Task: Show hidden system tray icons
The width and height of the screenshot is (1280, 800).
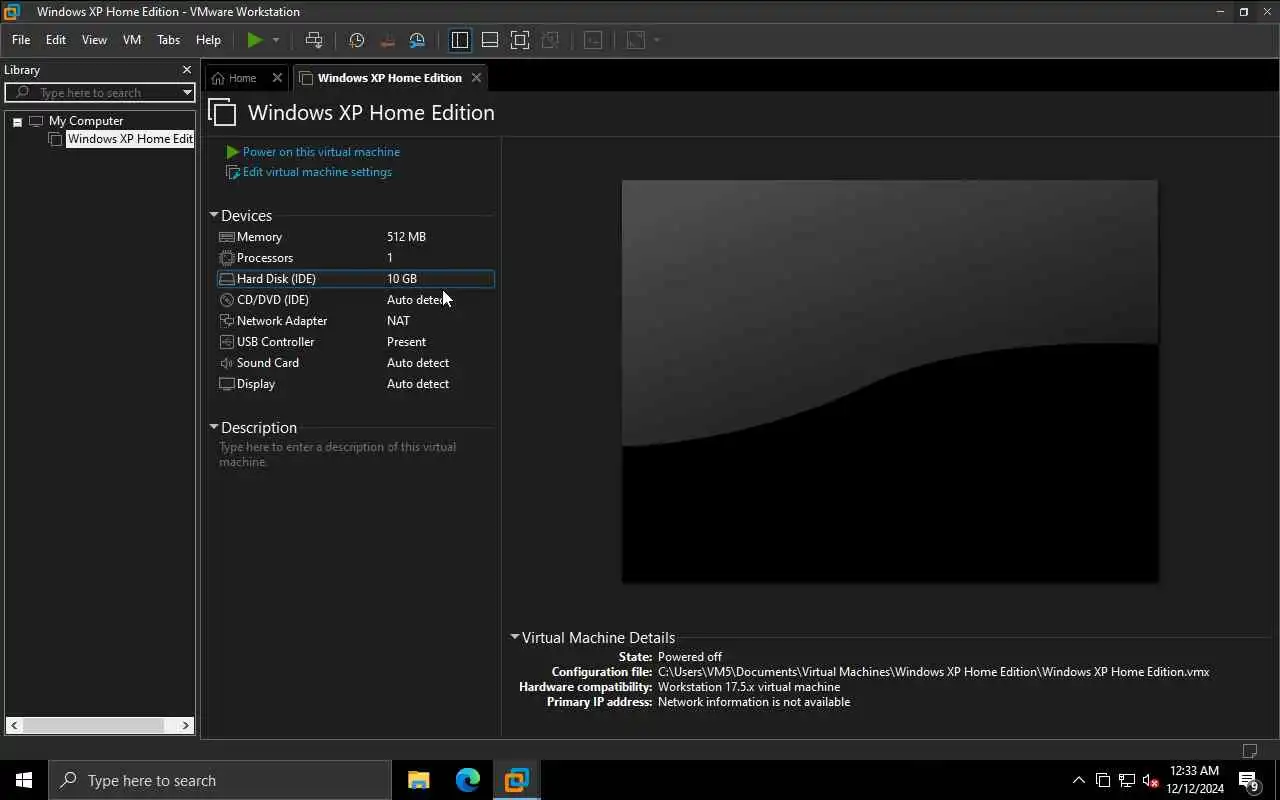Action: pyautogui.click(x=1078, y=780)
